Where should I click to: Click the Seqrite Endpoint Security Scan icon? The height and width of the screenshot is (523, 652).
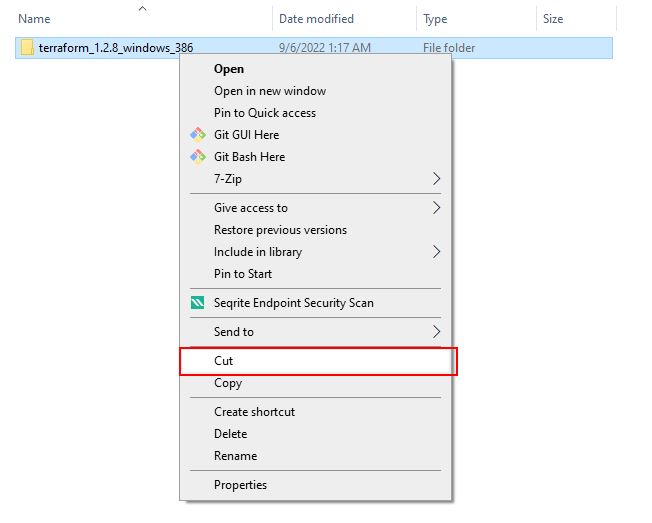pos(197,303)
